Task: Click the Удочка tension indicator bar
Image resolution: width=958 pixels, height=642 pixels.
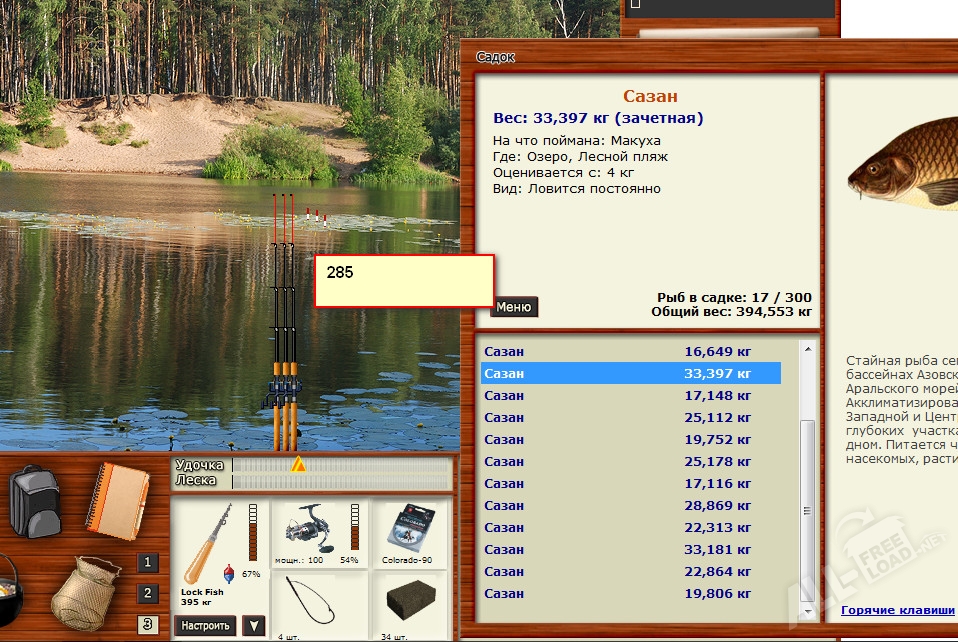Action: pos(340,465)
